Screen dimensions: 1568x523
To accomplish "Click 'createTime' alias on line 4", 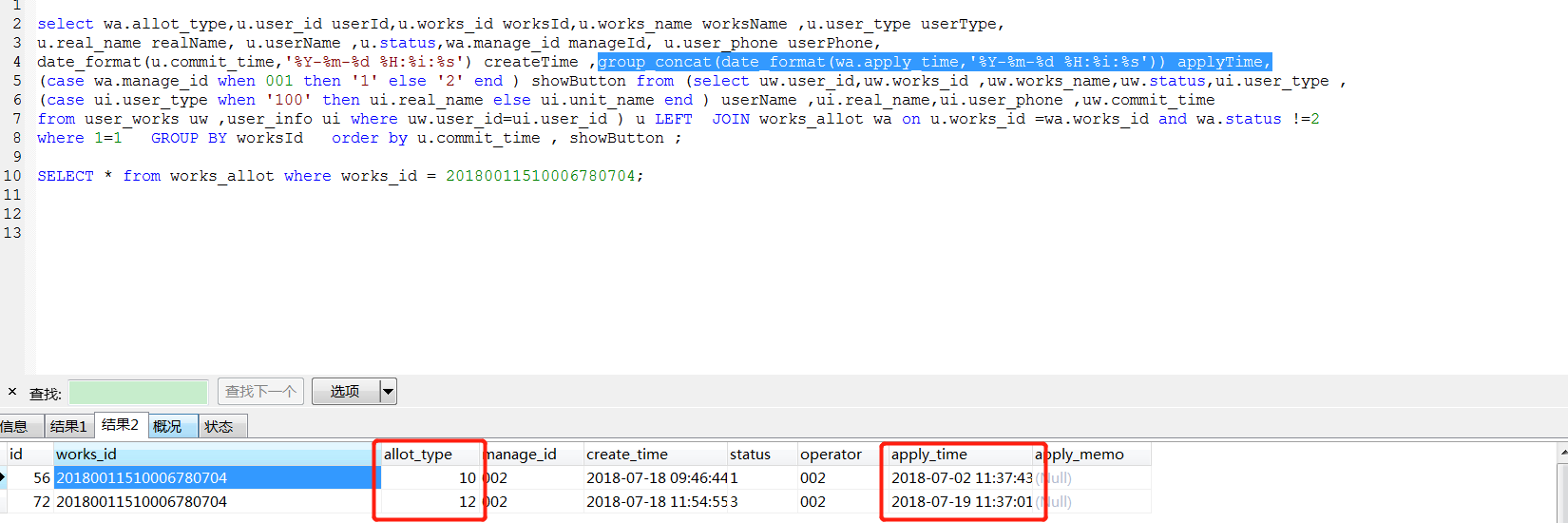I will [530, 62].
